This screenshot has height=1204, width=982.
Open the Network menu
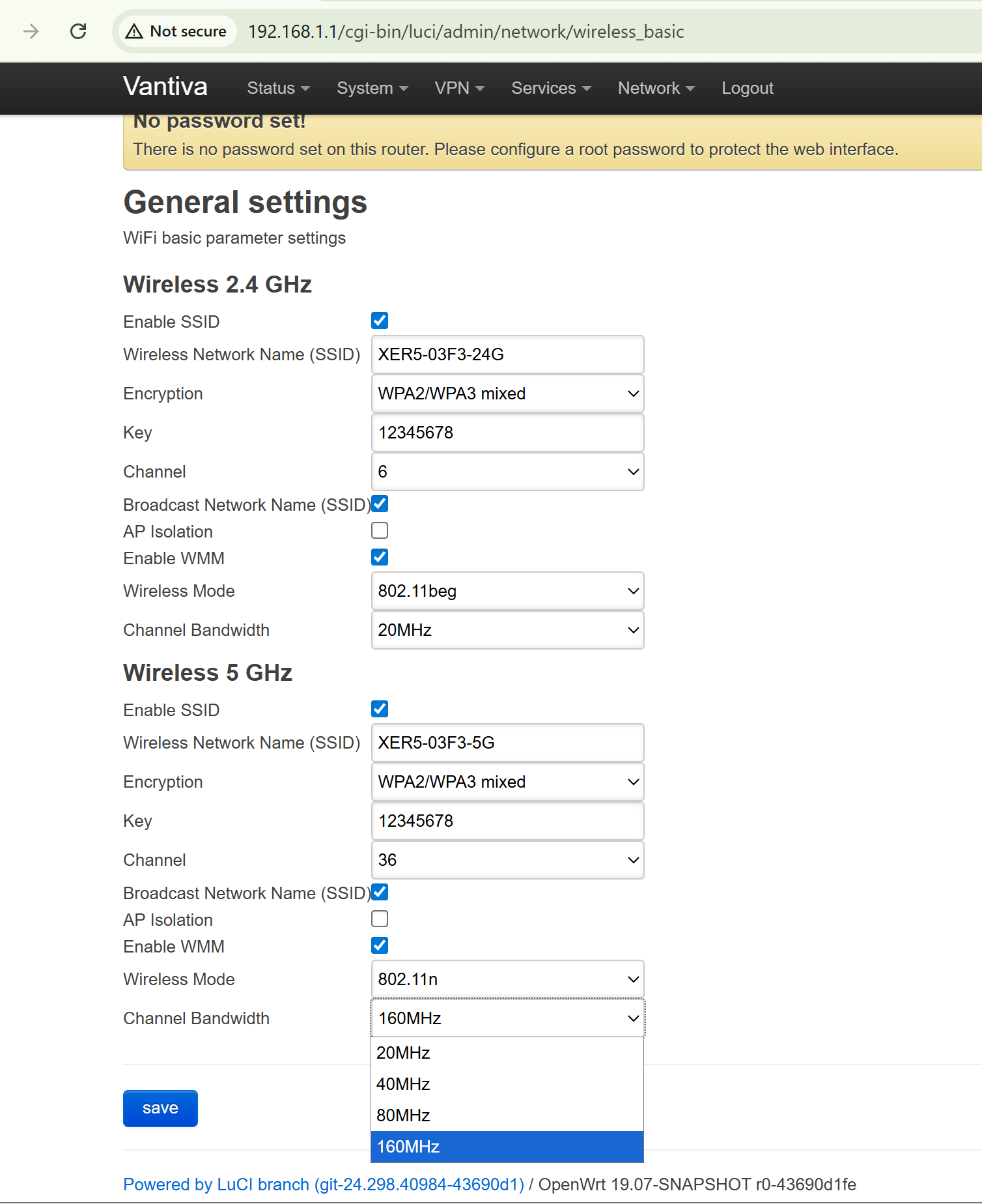[x=656, y=88]
